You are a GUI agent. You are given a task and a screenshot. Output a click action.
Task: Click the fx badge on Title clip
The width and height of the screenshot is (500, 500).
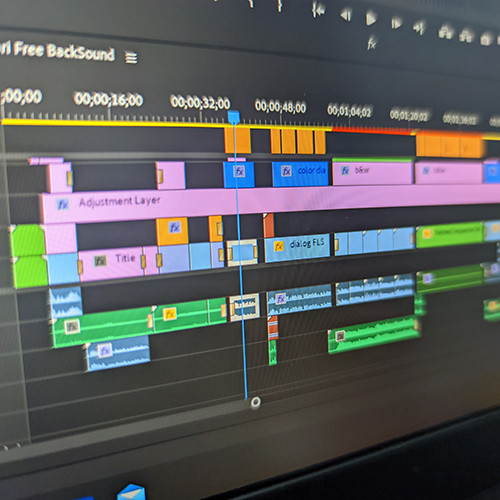tap(100, 260)
